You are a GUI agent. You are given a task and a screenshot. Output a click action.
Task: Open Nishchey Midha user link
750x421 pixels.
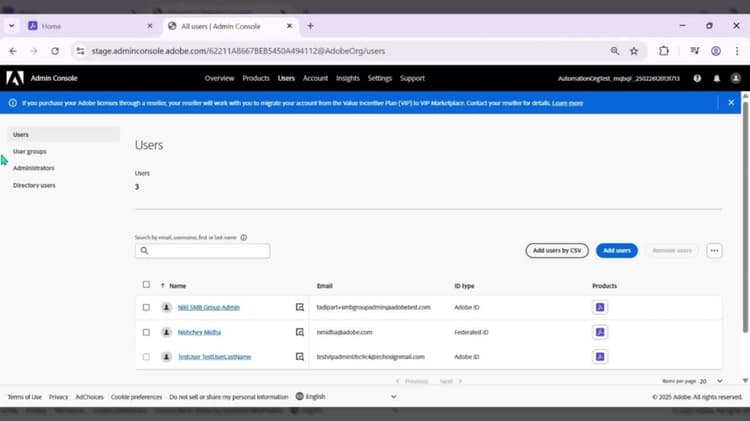(199, 332)
